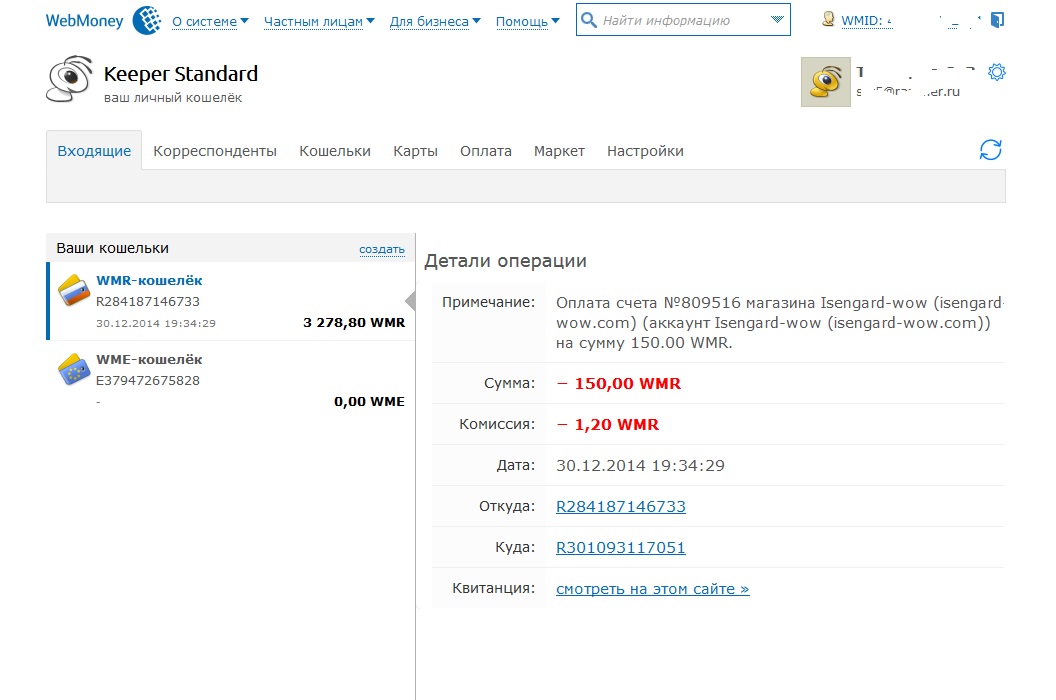
Task: Switch to the 'Маркет' tab
Action: [559, 151]
